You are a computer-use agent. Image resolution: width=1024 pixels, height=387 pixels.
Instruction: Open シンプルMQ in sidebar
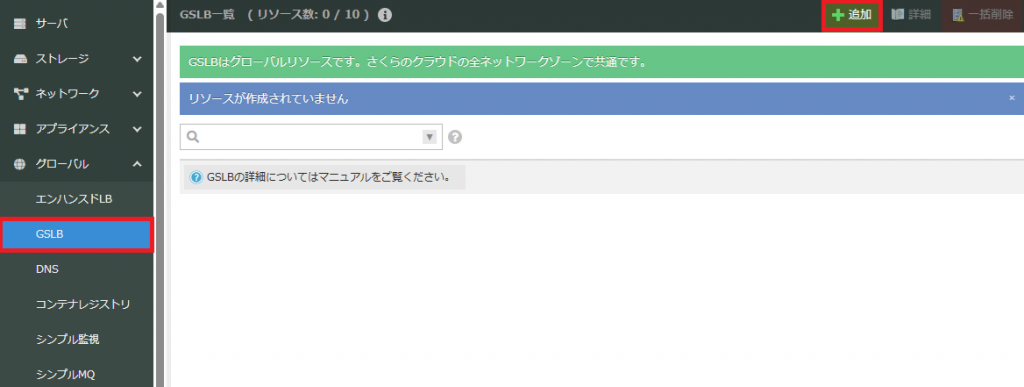tap(76, 375)
